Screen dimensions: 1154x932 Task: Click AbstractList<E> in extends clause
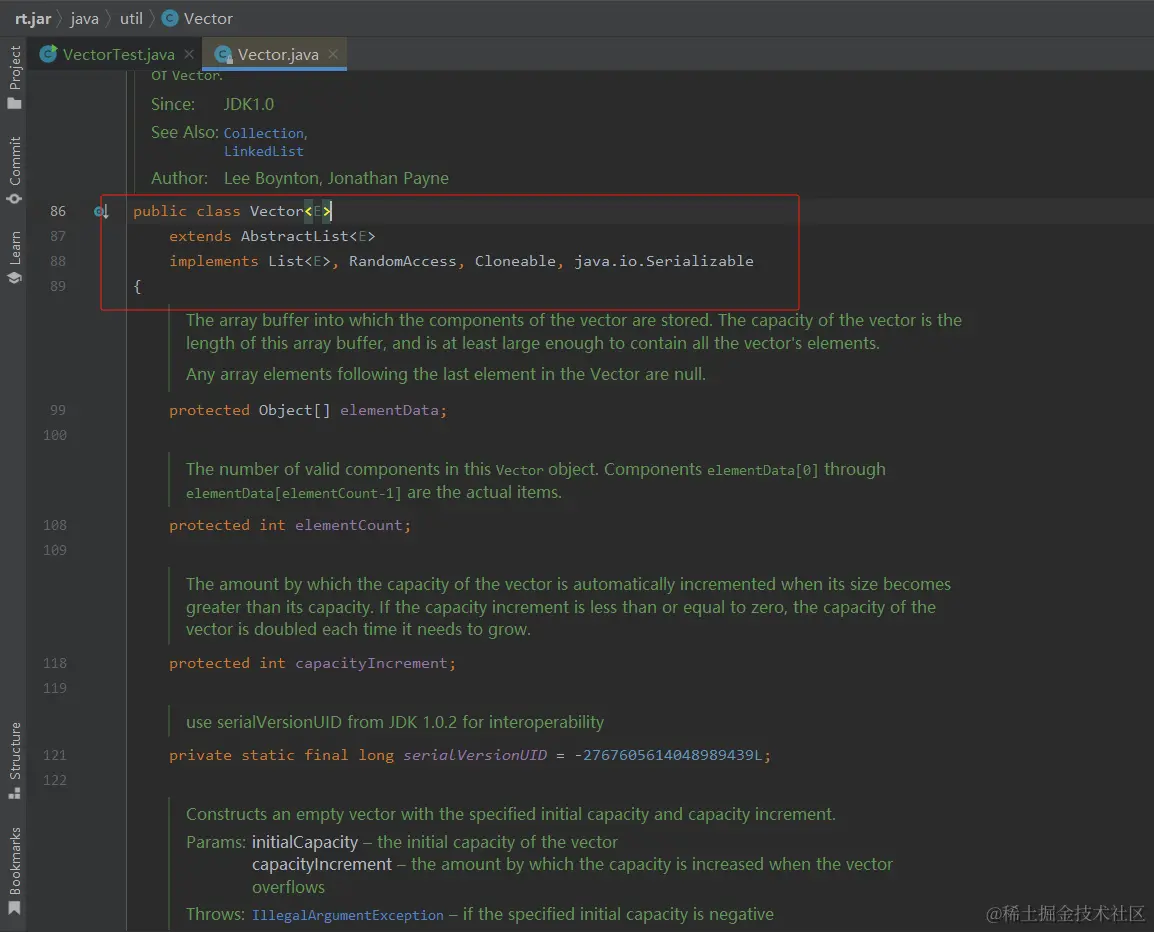(308, 236)
